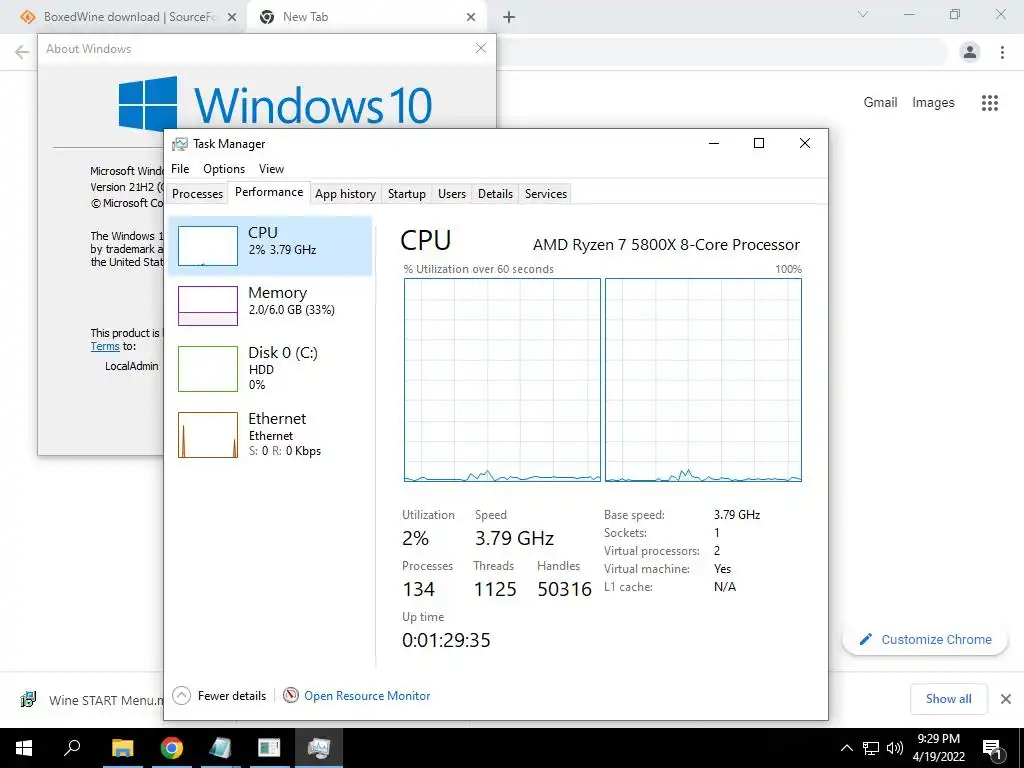1024x768 pixels.
Task: Collapse view with Fewer details
Action: [219, 696]
